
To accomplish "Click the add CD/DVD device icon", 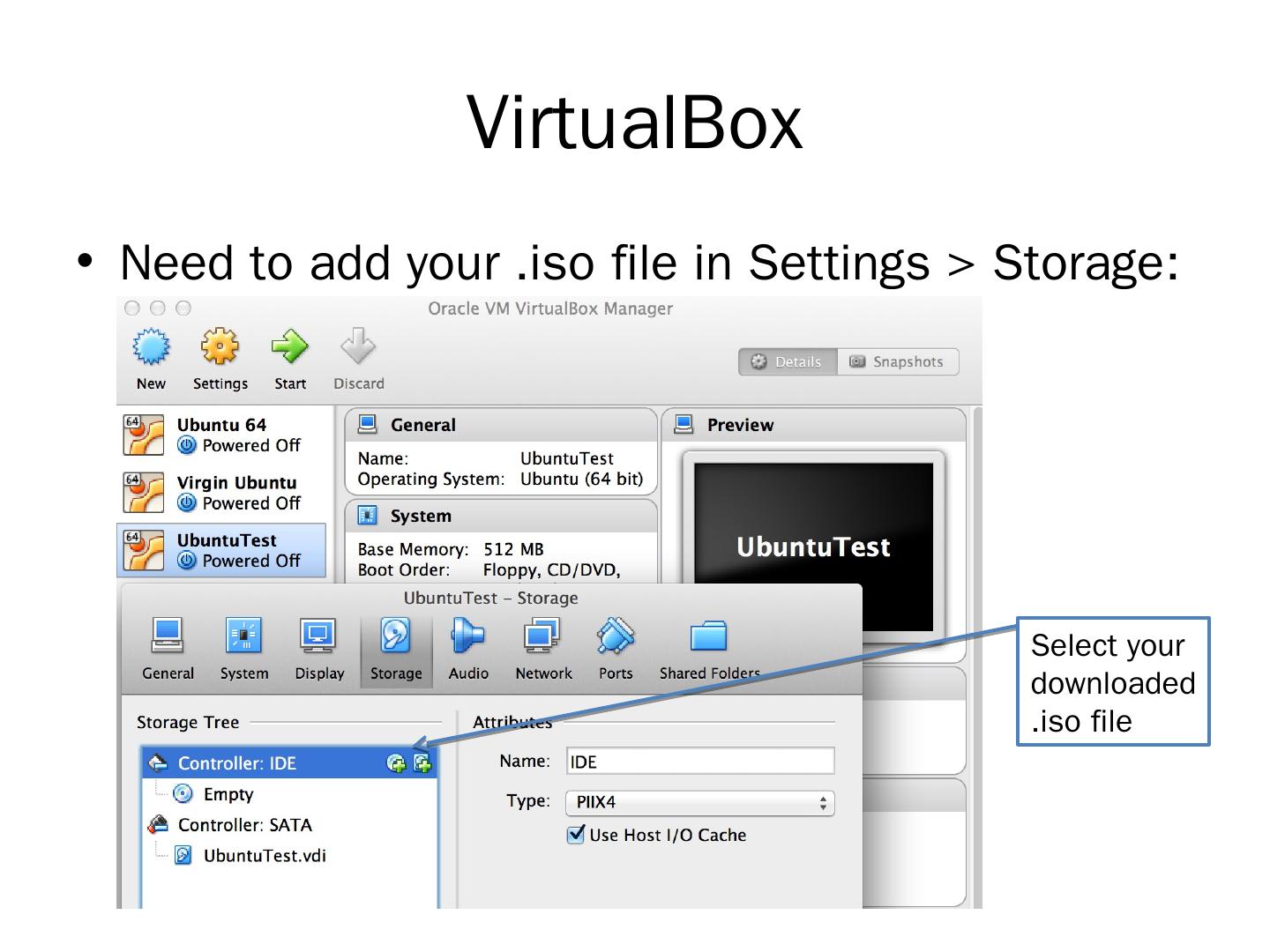I will (x=397, y=763).
